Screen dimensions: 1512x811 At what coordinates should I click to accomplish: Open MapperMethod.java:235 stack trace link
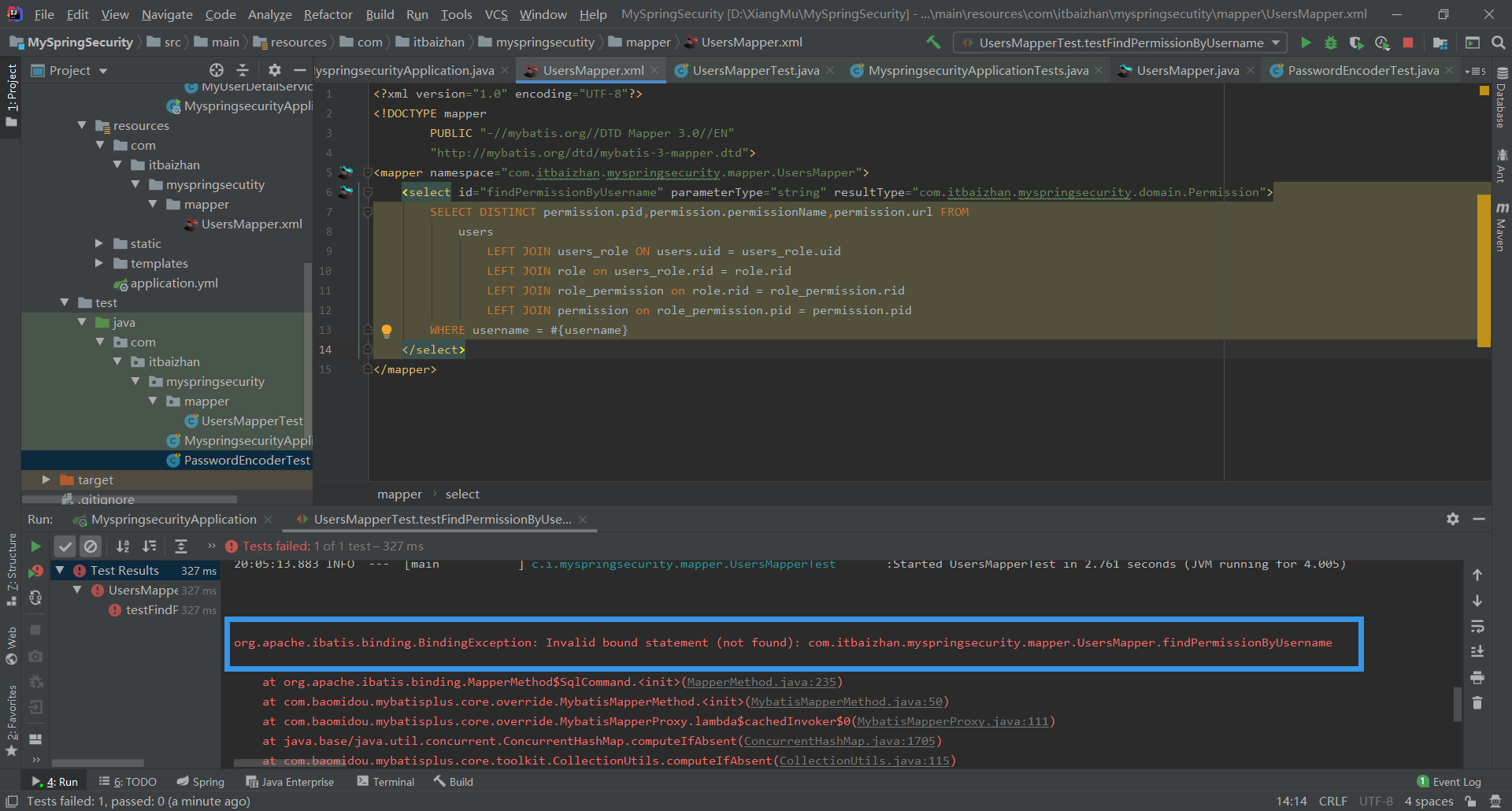point(762,682)
